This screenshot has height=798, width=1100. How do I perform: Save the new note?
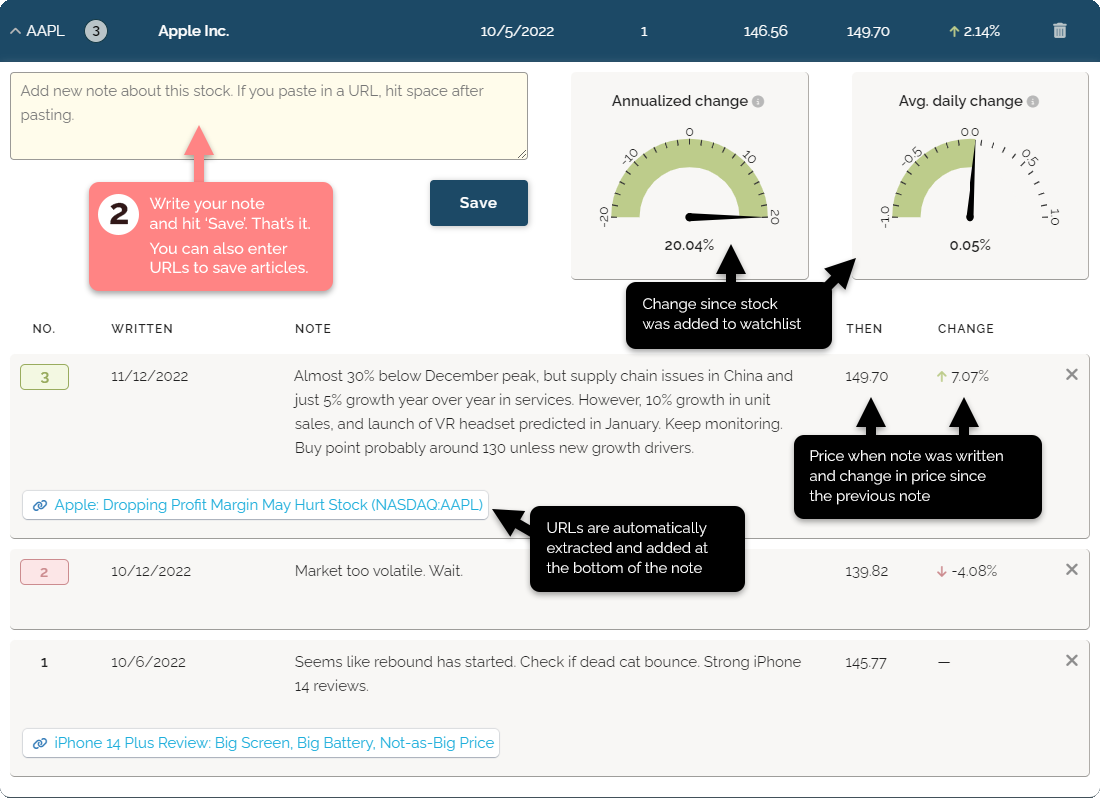[478, 203]
